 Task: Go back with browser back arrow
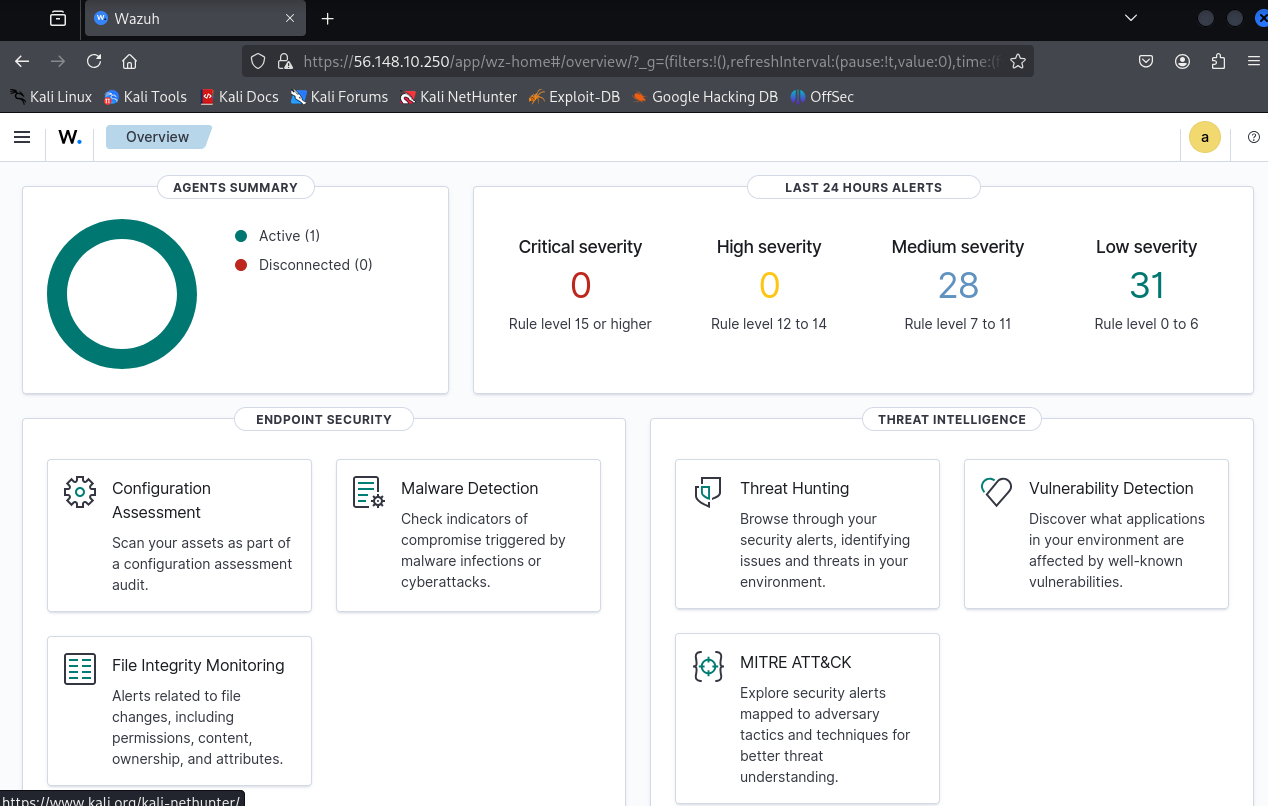coord(22,61)
